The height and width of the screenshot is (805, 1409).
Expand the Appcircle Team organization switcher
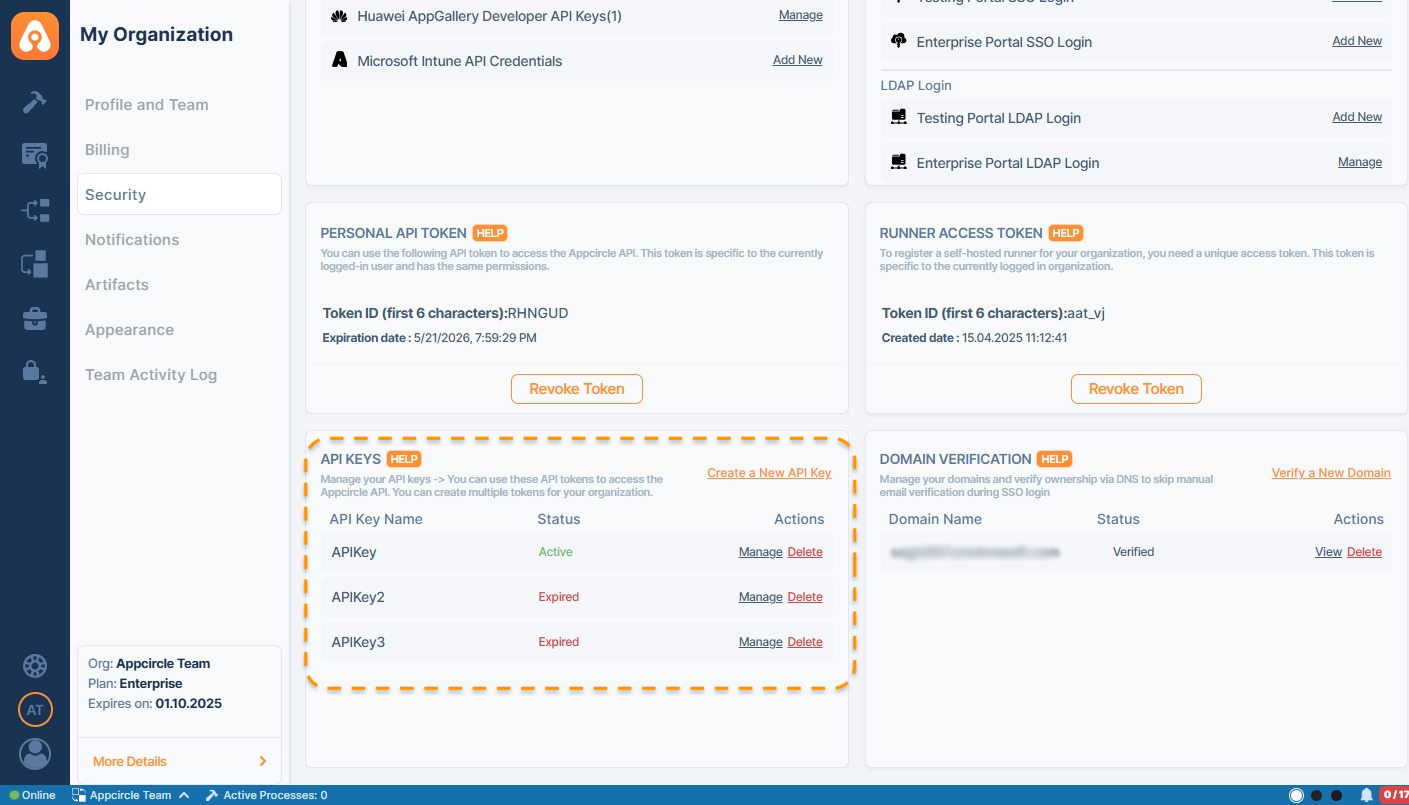tap(130, 795)
